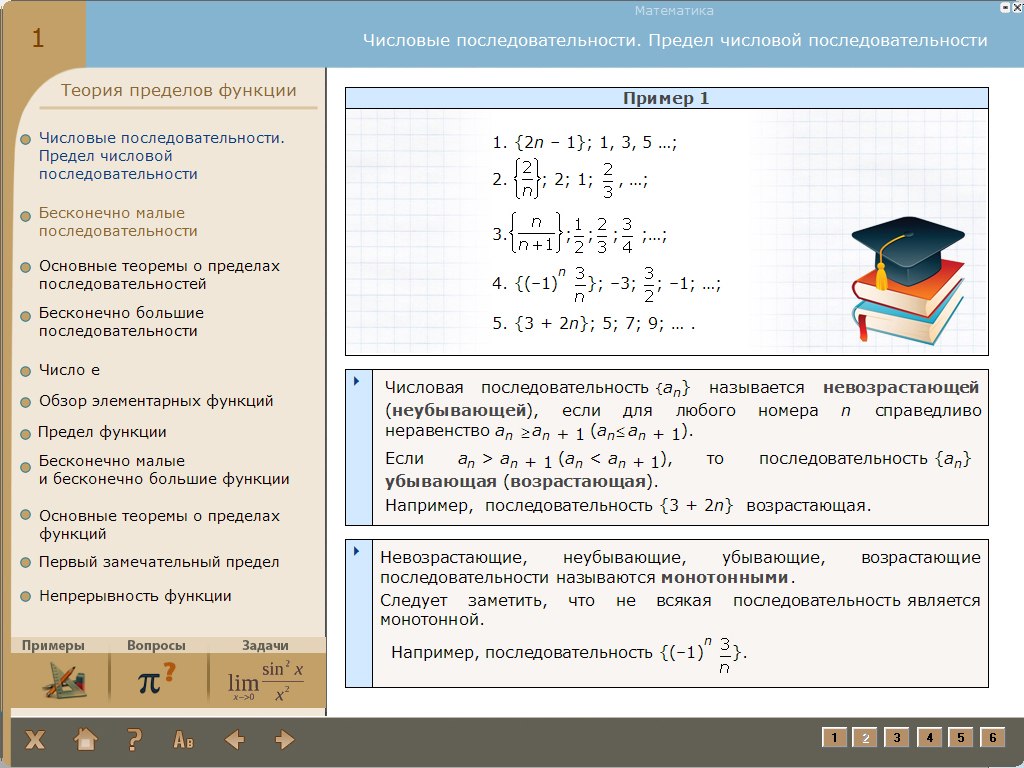Image resolution: width=1024 pixels, height=768 pixels.
Task: Go to home via the house icon
Action: 86,740
